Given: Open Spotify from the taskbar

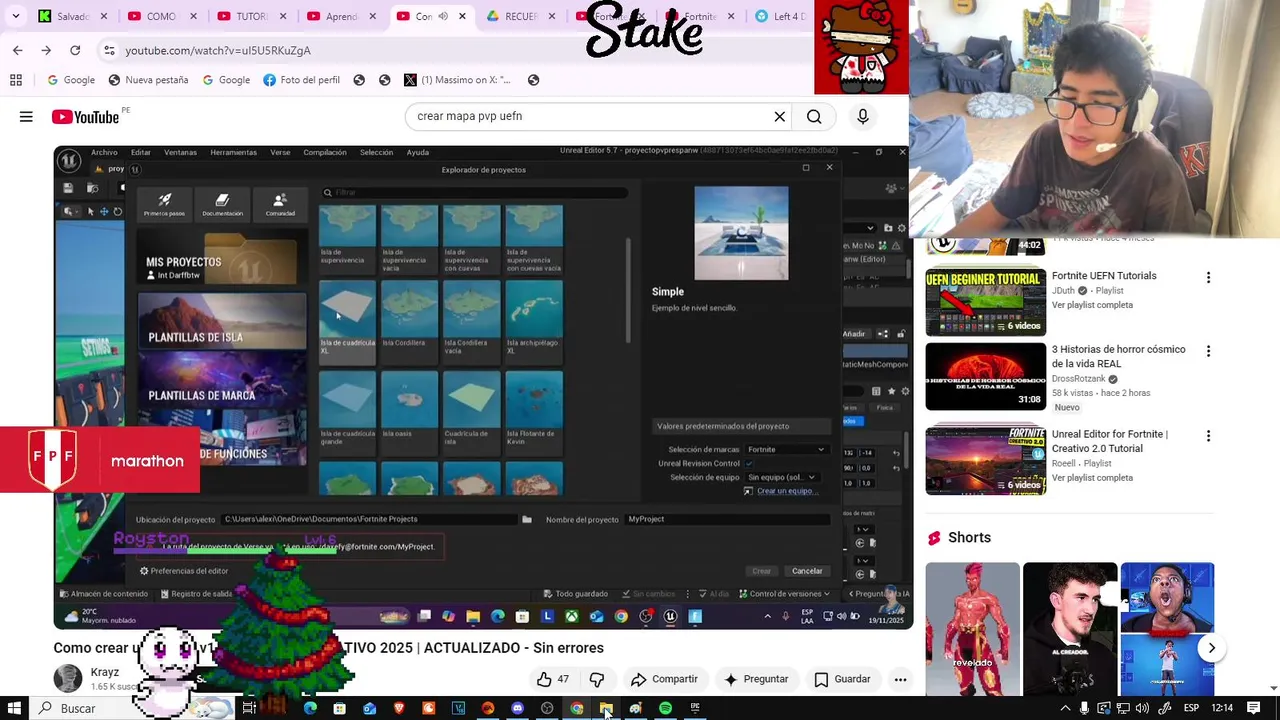Looking at the screenshot, I should coord(665,708).
